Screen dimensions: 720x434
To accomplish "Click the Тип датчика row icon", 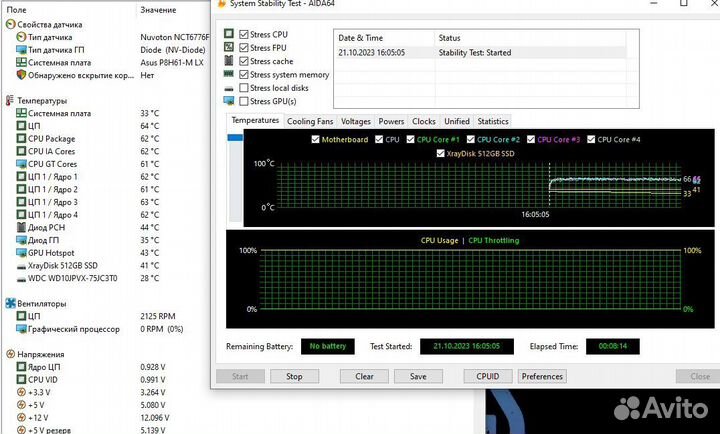I will pyautogui.click(x=21, y=37).
